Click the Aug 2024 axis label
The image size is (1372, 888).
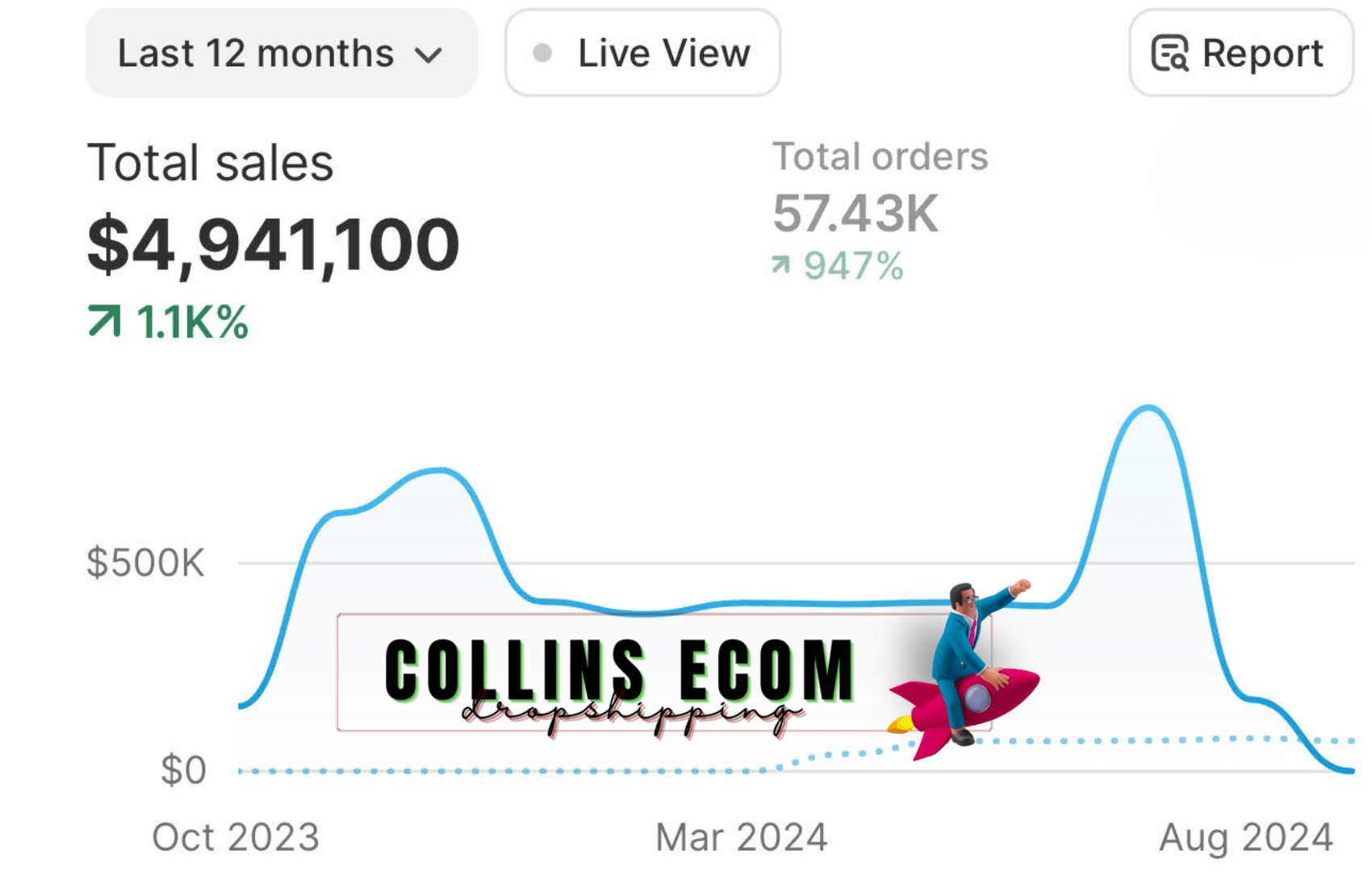(1246, 838)
